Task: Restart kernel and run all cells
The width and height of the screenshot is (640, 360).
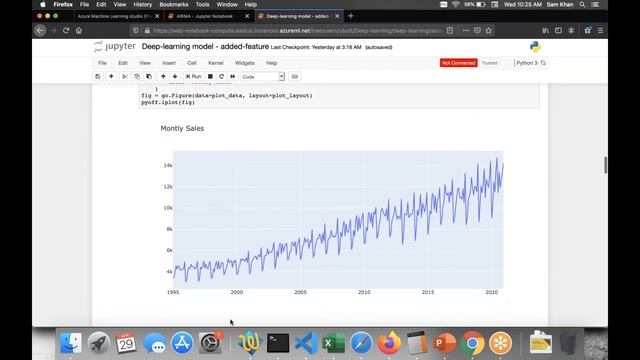Action: (233, 76)
